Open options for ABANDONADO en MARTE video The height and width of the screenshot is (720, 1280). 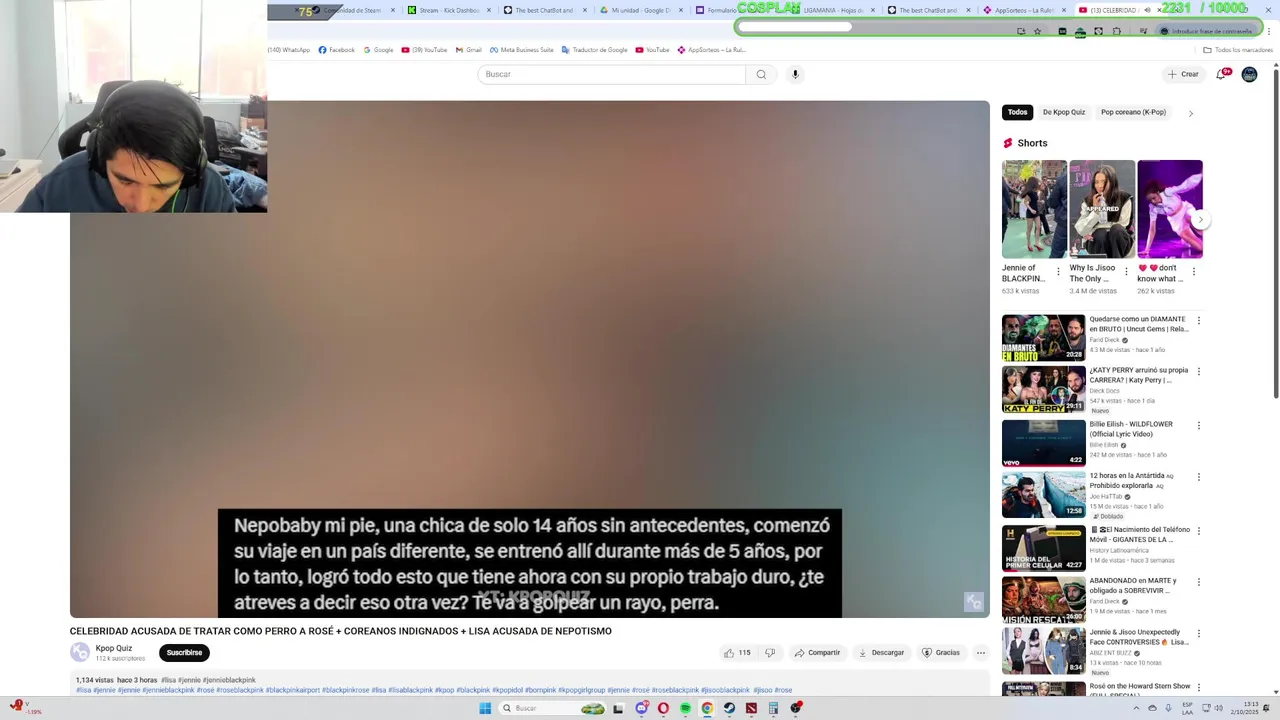(1198, 582)
